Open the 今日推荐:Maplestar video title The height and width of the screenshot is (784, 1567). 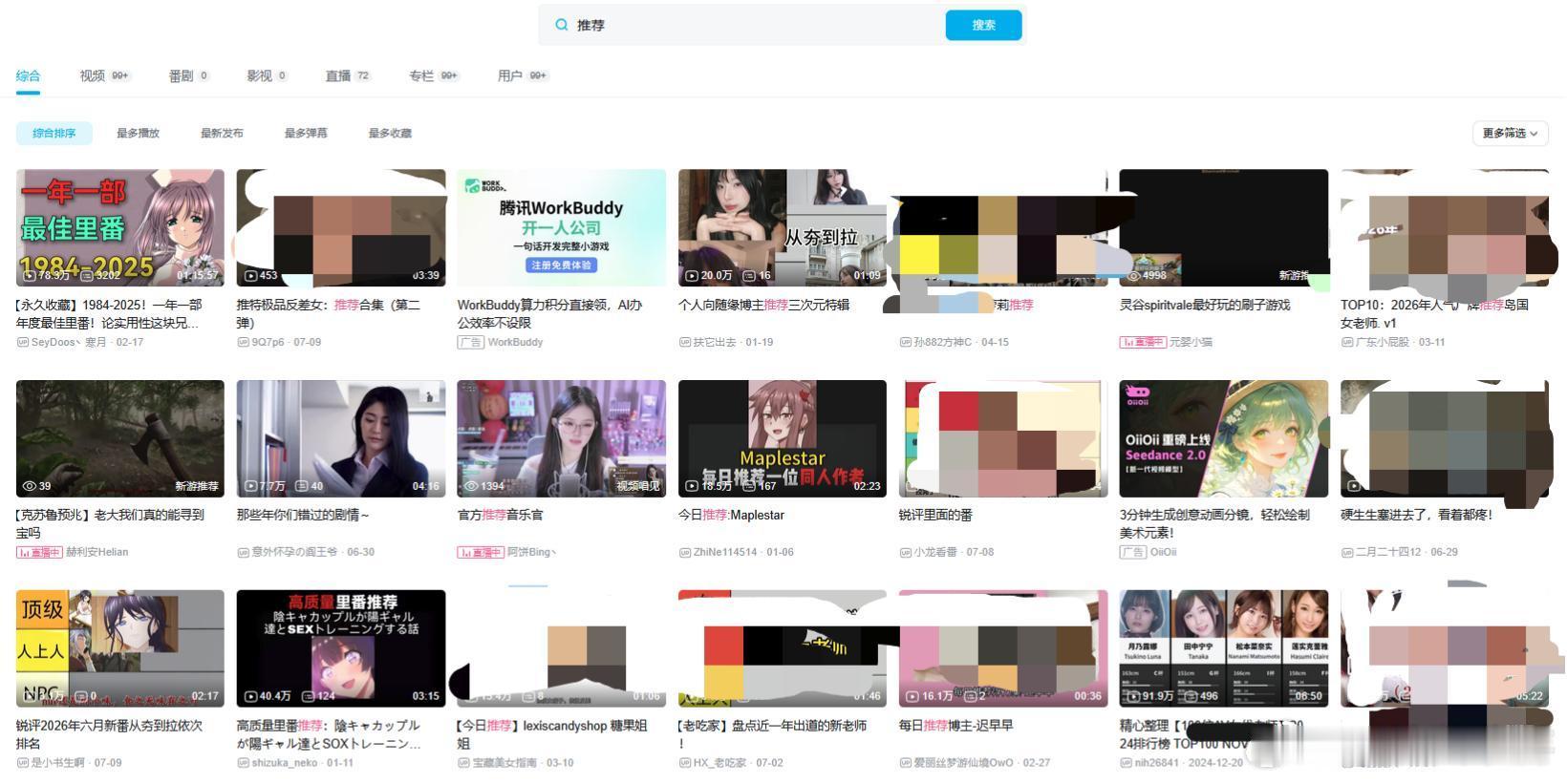point(732,515)
